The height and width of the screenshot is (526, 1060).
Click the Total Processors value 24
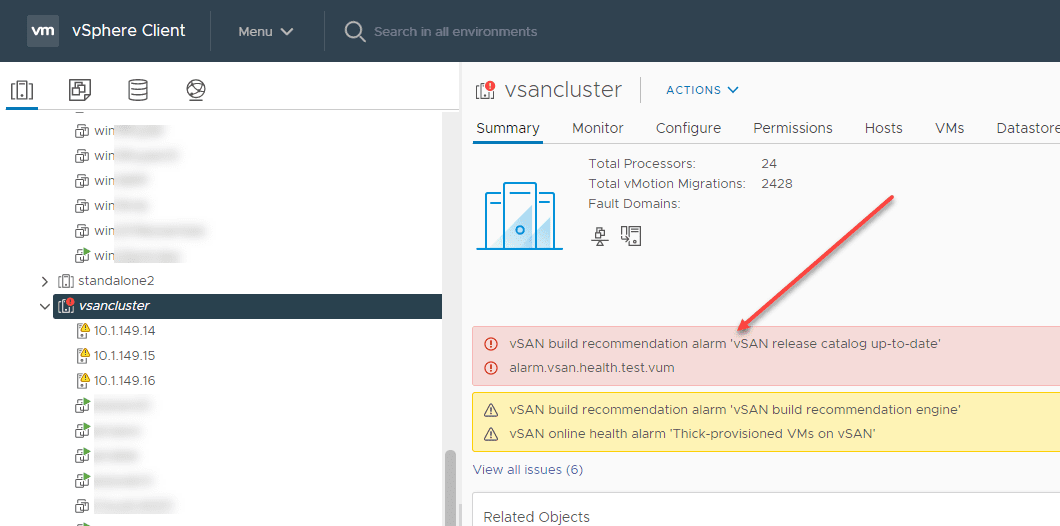769,164
